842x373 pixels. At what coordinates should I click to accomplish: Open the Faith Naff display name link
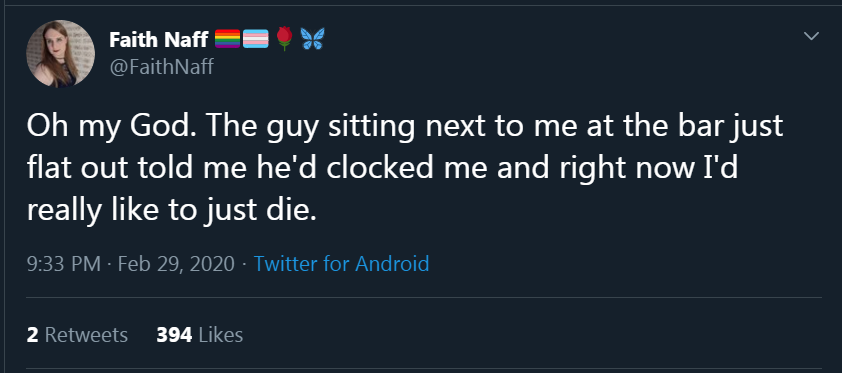point(159,39)
